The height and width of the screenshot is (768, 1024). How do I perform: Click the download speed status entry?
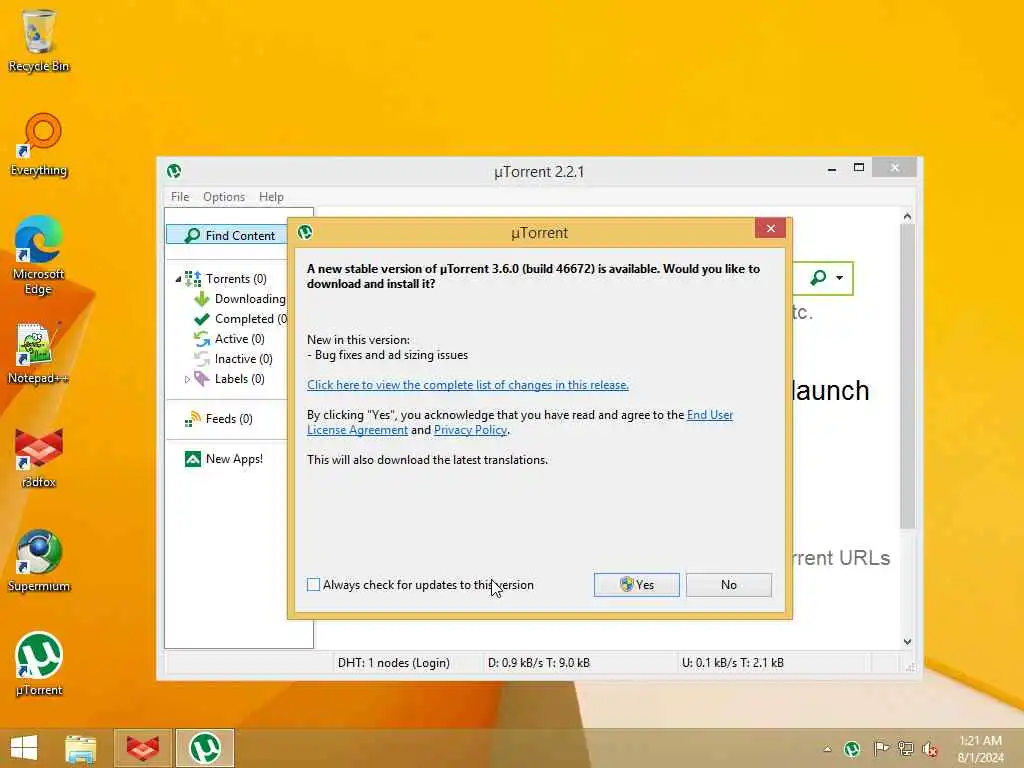[x=539, y=663]
